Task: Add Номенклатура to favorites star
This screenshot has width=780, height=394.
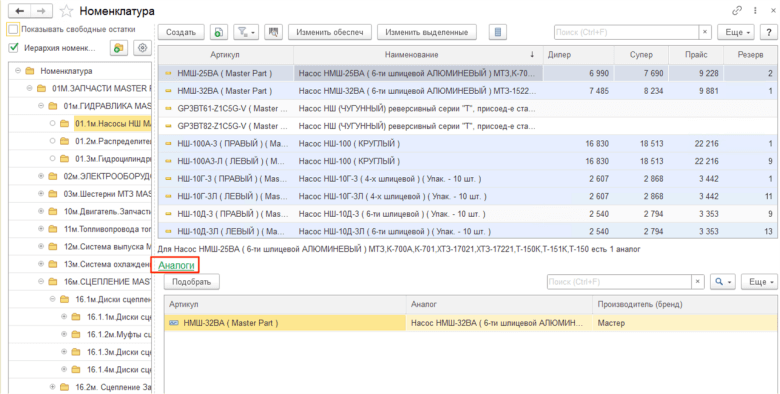Action: [x=66, y=10]
